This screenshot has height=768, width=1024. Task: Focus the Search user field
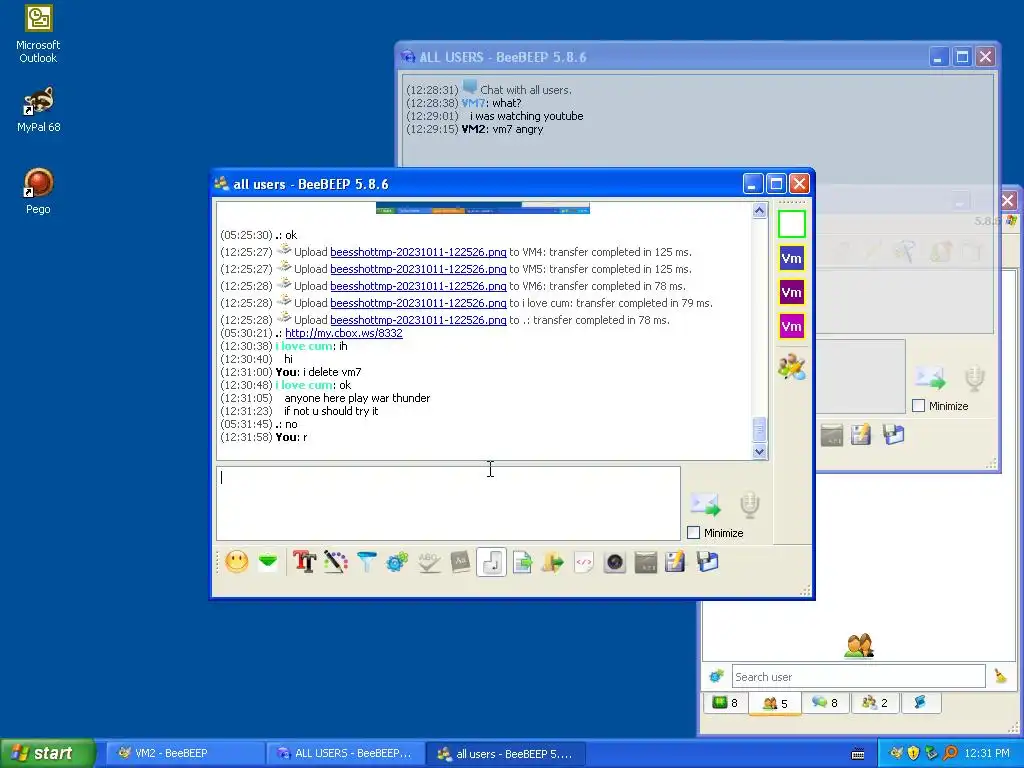click(858, 677)
